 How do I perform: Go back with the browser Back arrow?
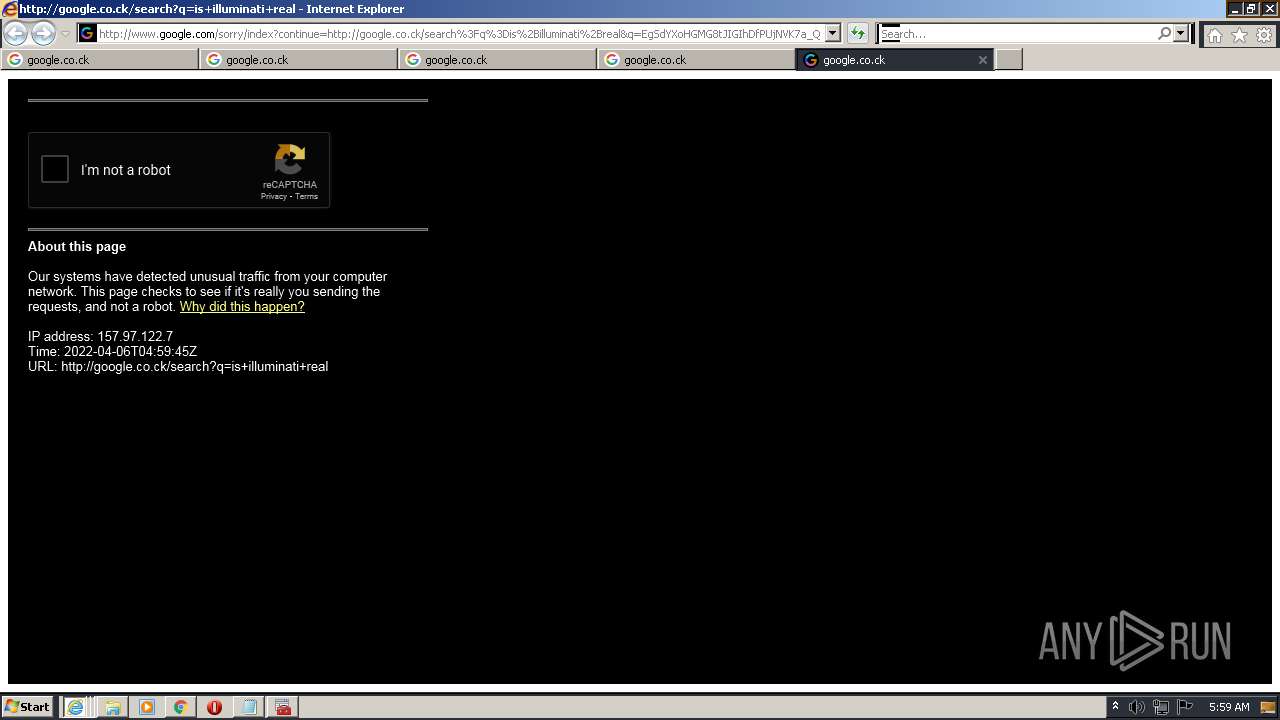pos(16,33)
